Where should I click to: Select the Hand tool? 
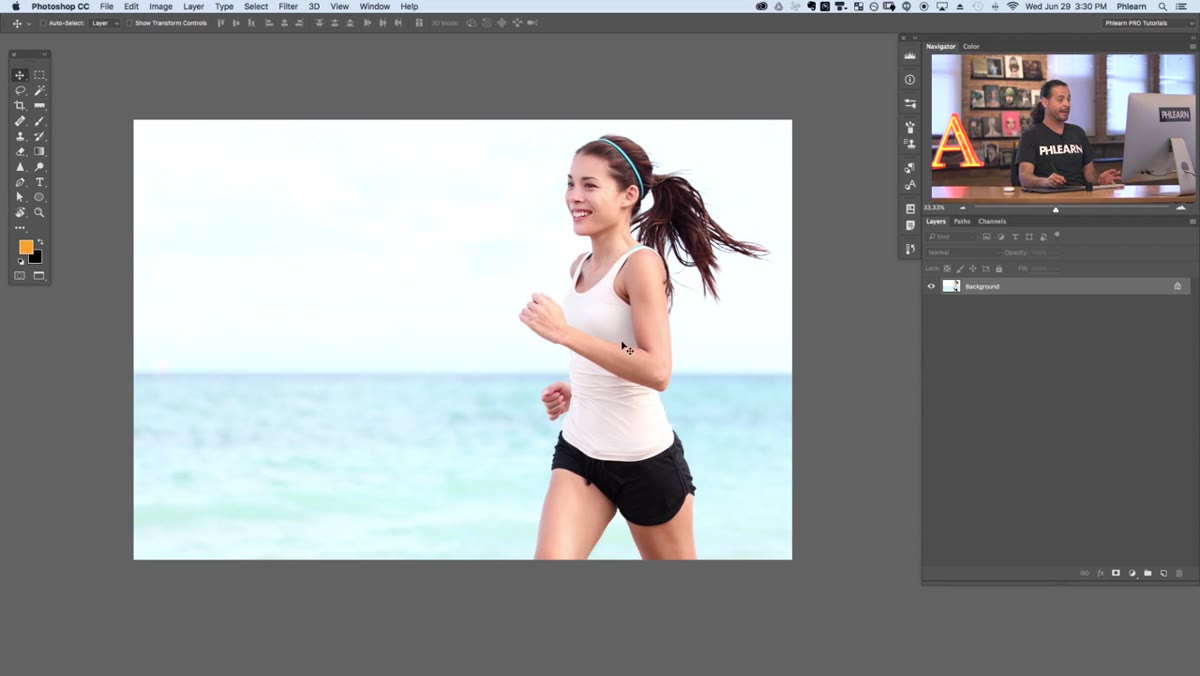19,212
